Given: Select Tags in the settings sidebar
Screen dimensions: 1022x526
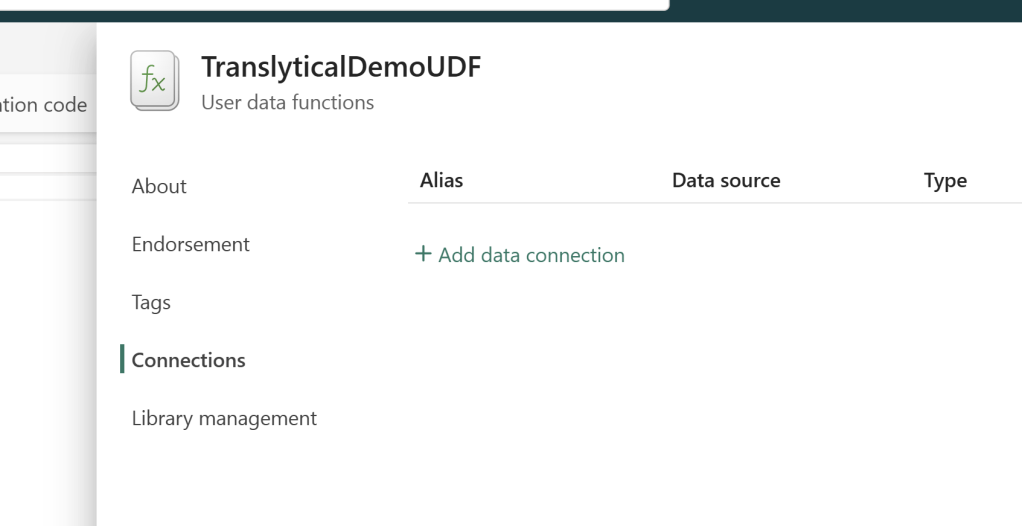Looking at the screenshot, I should (151, 302).
